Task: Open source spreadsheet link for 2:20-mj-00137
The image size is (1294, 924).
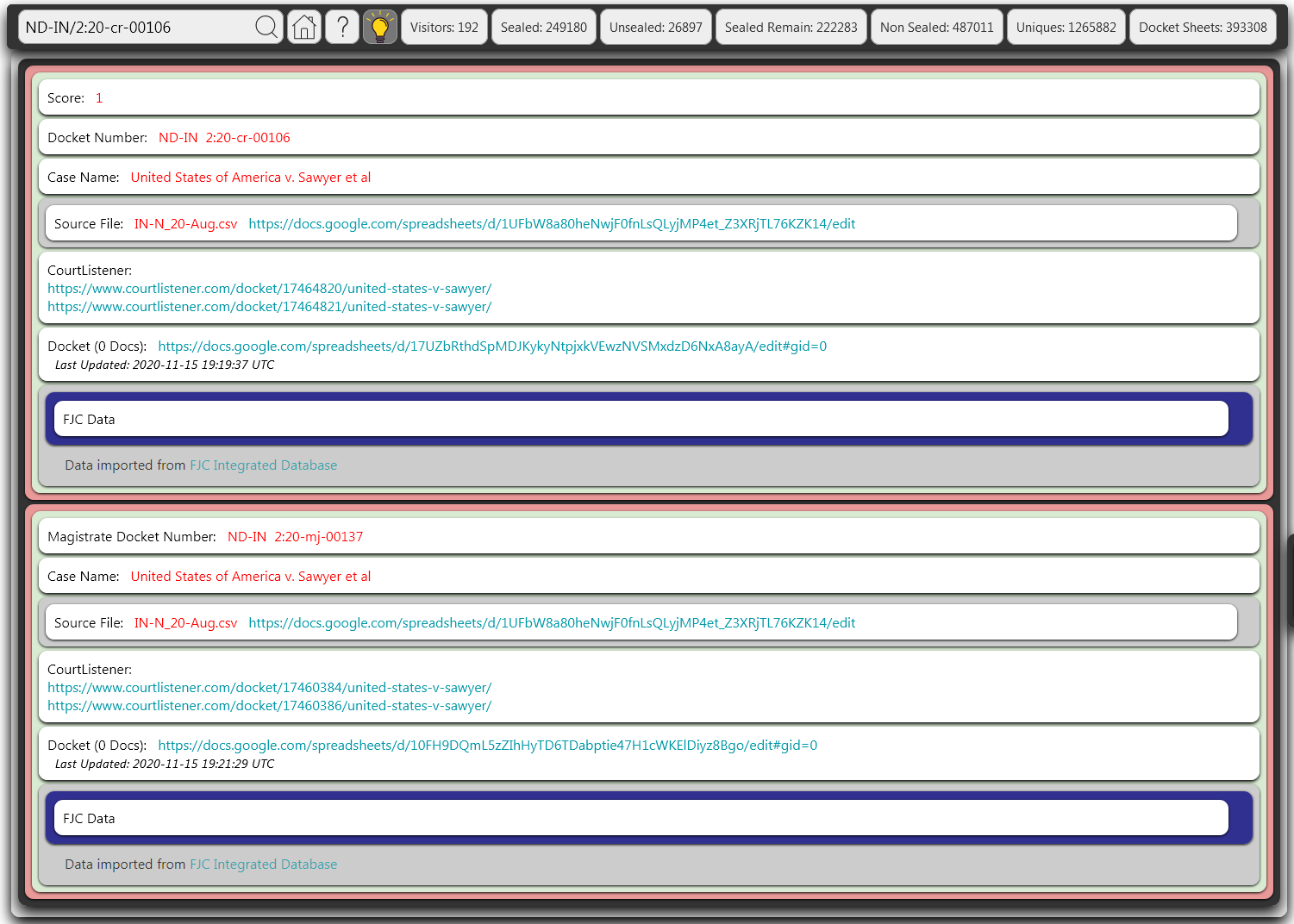Action: pyautogui.click(x=552, y=623)
